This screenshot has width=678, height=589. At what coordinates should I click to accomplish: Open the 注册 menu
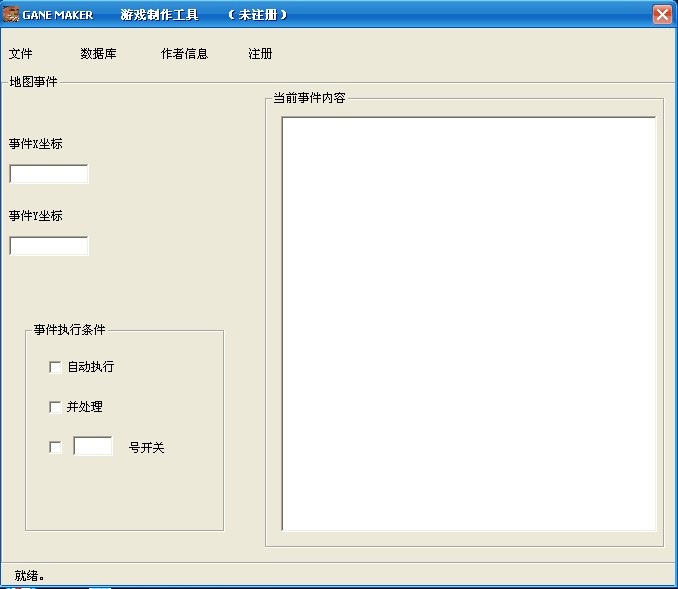[x=260, y=54]
